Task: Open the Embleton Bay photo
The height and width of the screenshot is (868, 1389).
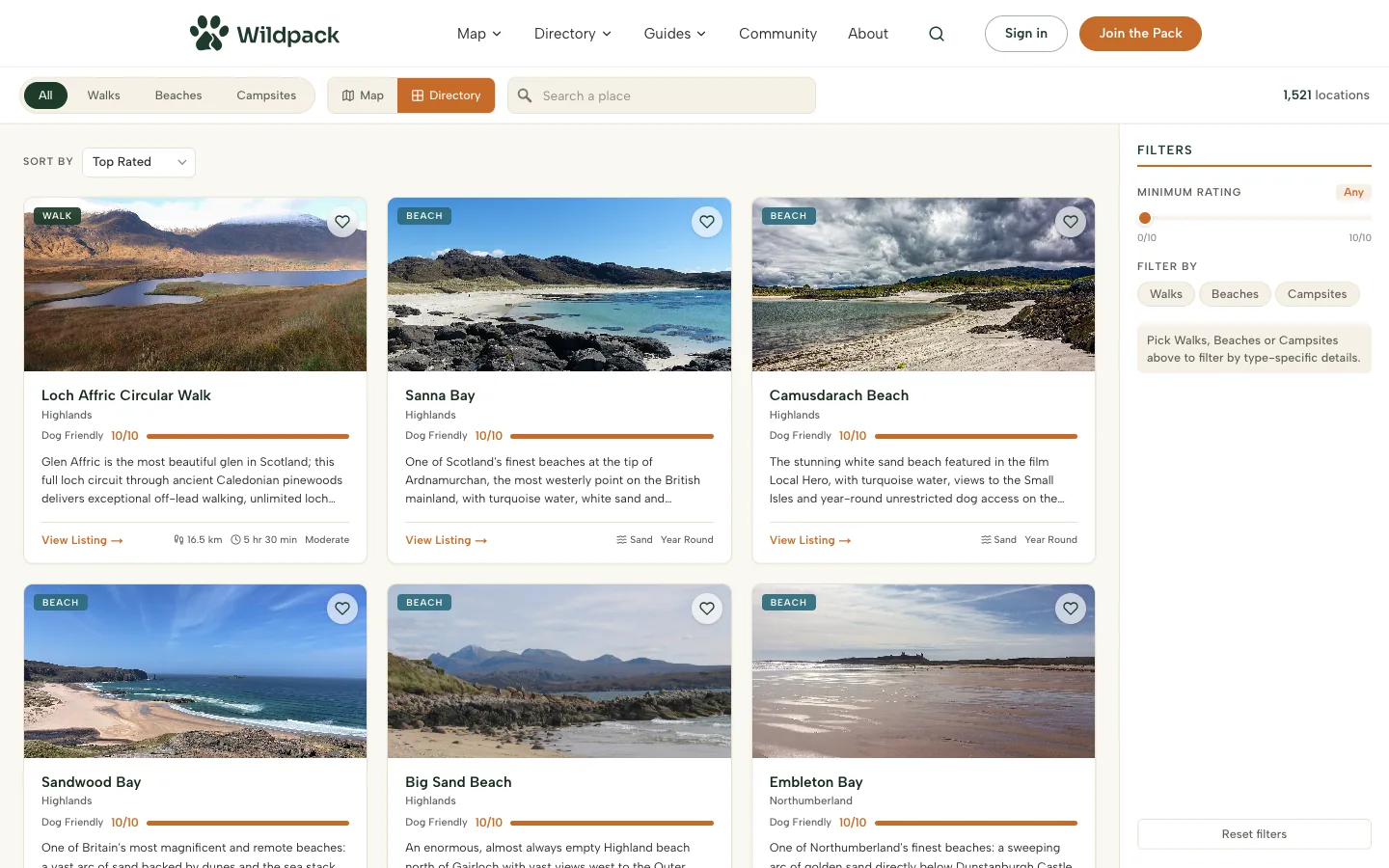Action: 923,671
